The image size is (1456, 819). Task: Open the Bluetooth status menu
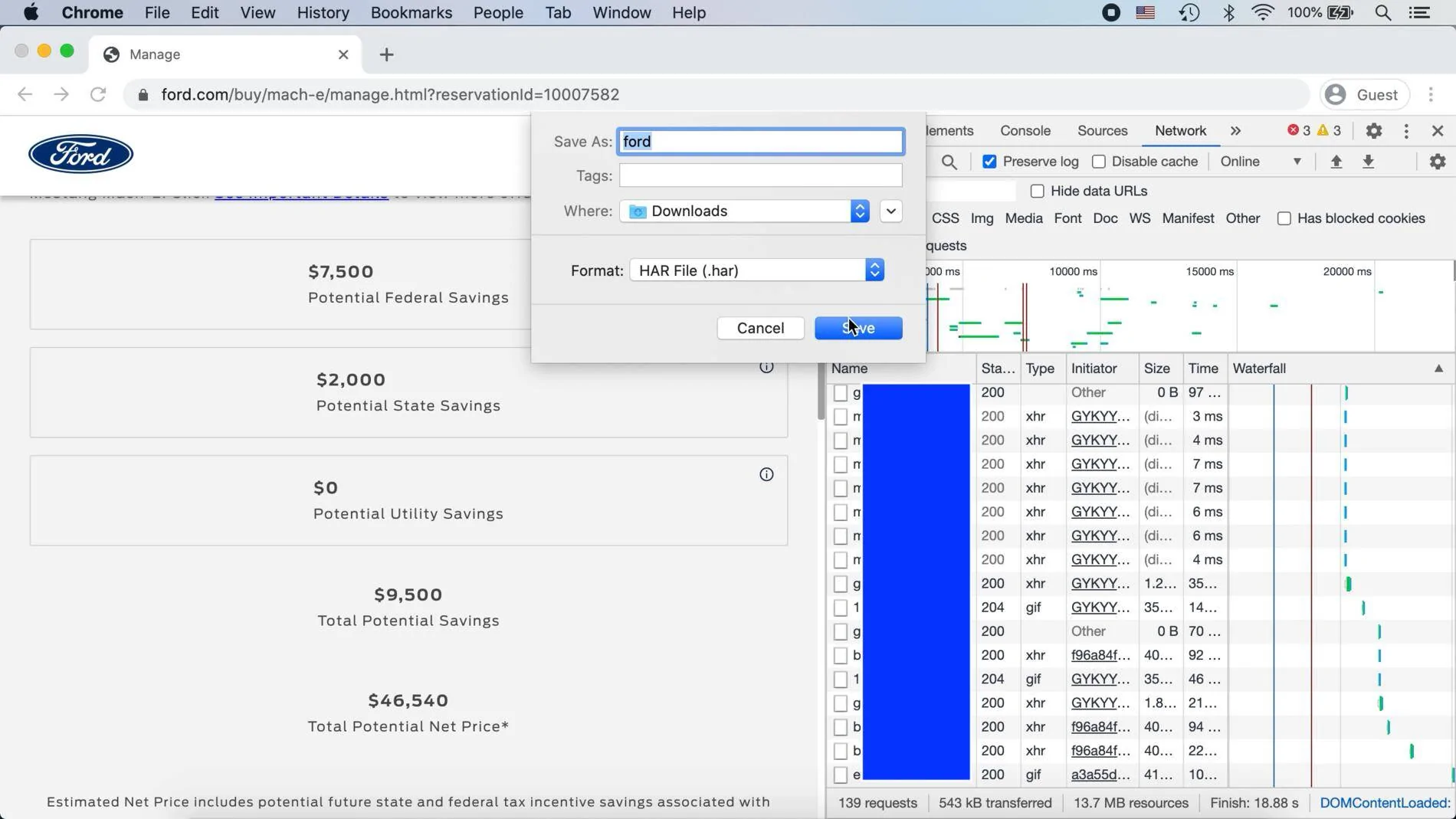coord(1228,12)
